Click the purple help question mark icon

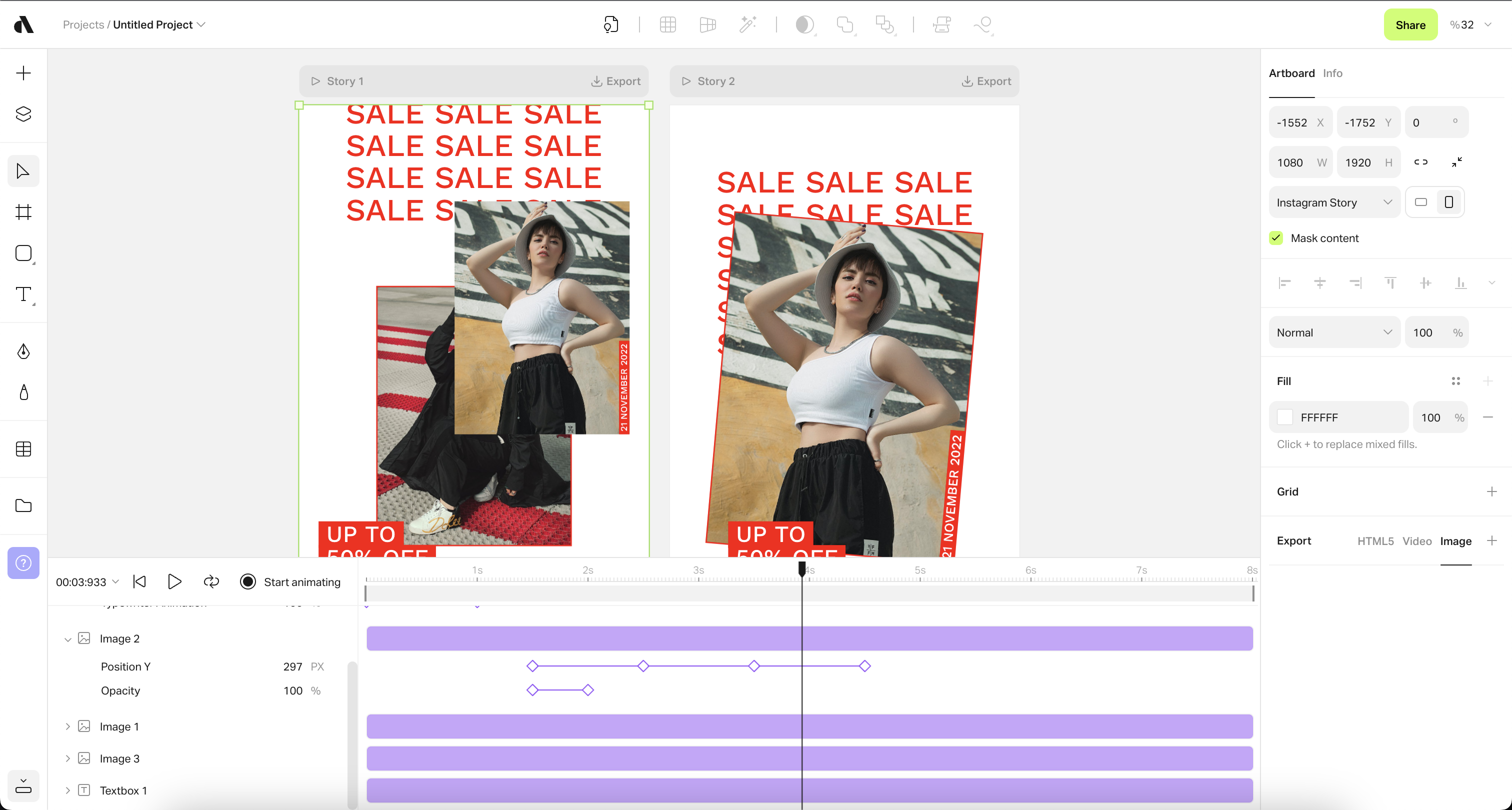coord(23,563)
